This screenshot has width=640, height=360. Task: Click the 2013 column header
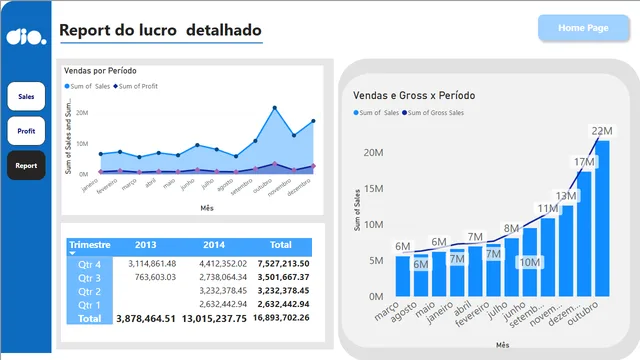pos(146,245)
